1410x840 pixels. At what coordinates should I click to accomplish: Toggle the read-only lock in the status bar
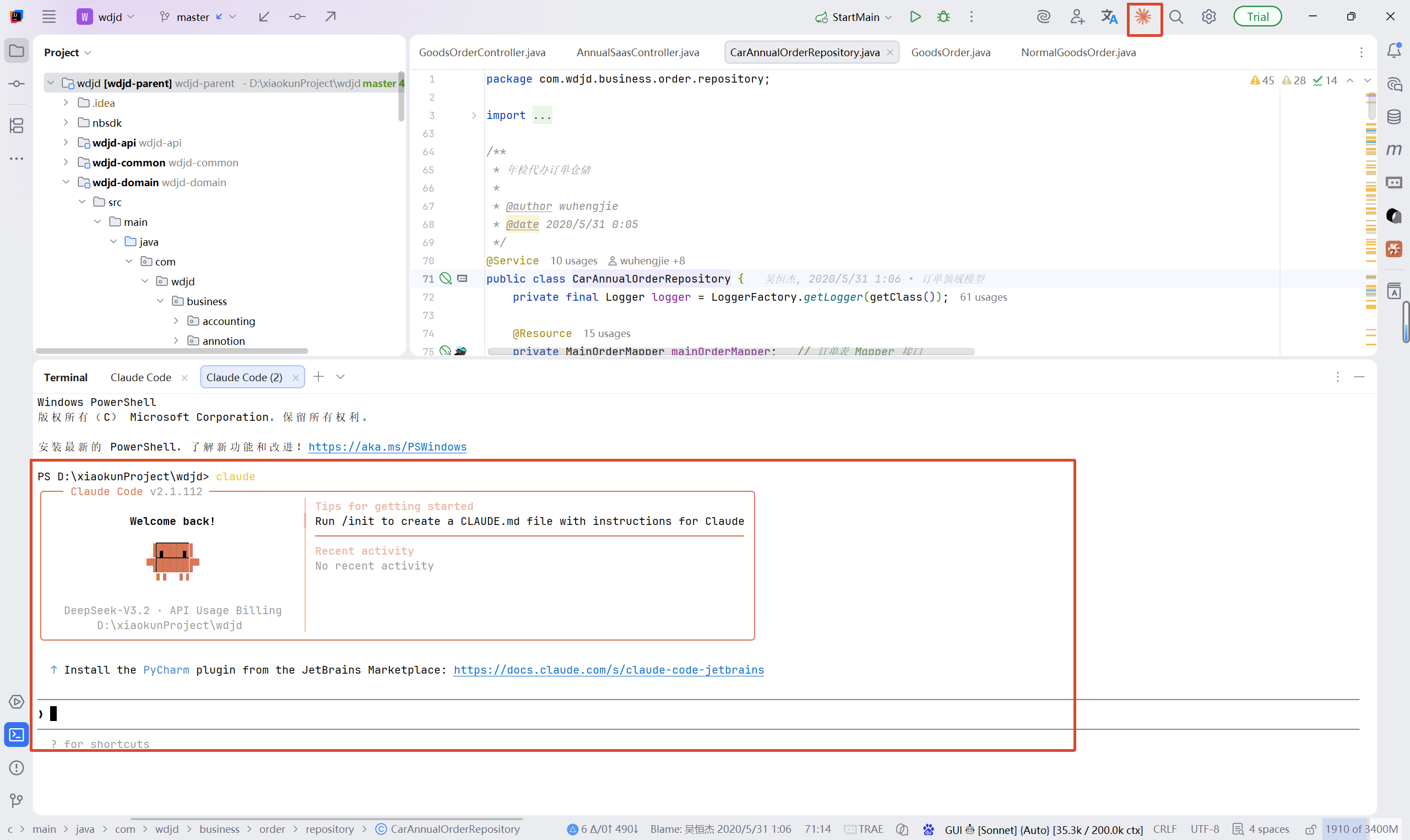coord(1310,829)
